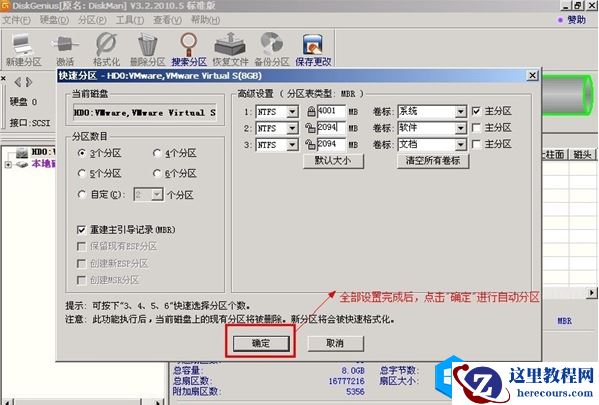599x405 pixels.
Task: Click the 激活 toolbar icon
Action: [x=65, y=50]
